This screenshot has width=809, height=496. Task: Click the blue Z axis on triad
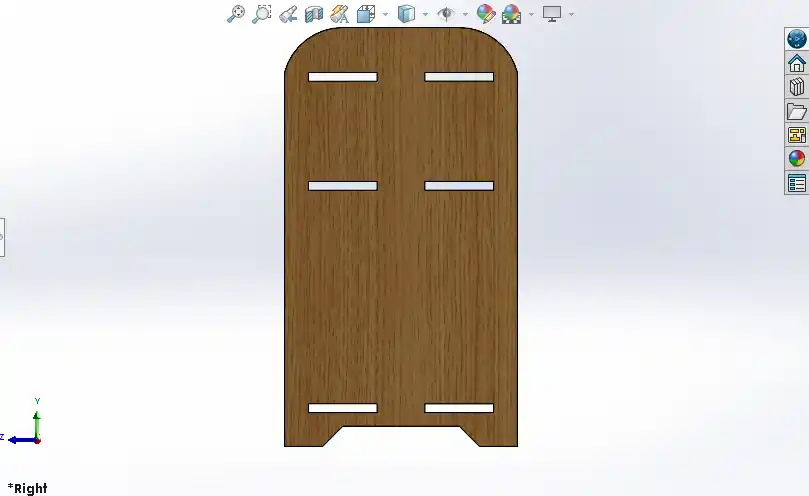pyautogui.click(x=21, y=440)
